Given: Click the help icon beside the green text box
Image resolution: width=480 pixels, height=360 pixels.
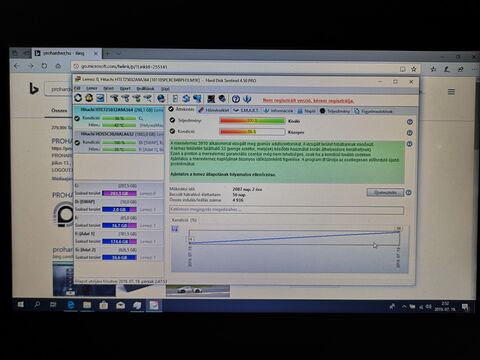Looking at the screenshot, I should point(410,144).
